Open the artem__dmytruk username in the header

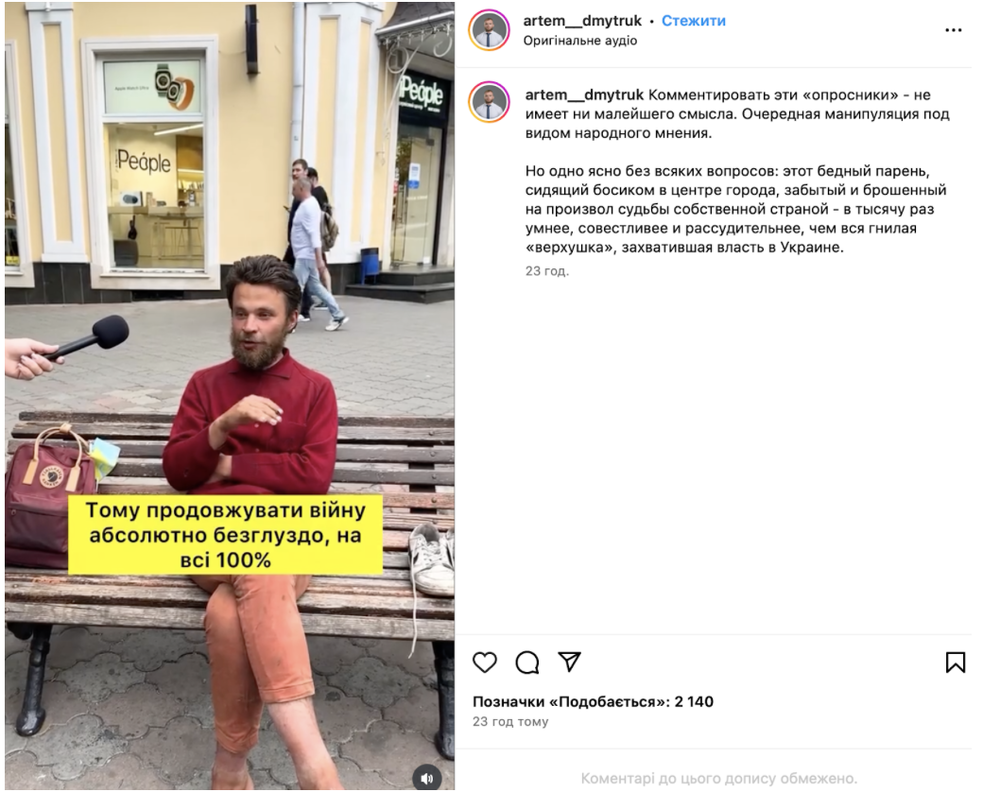pyautogui.click(x=582, y=20)
